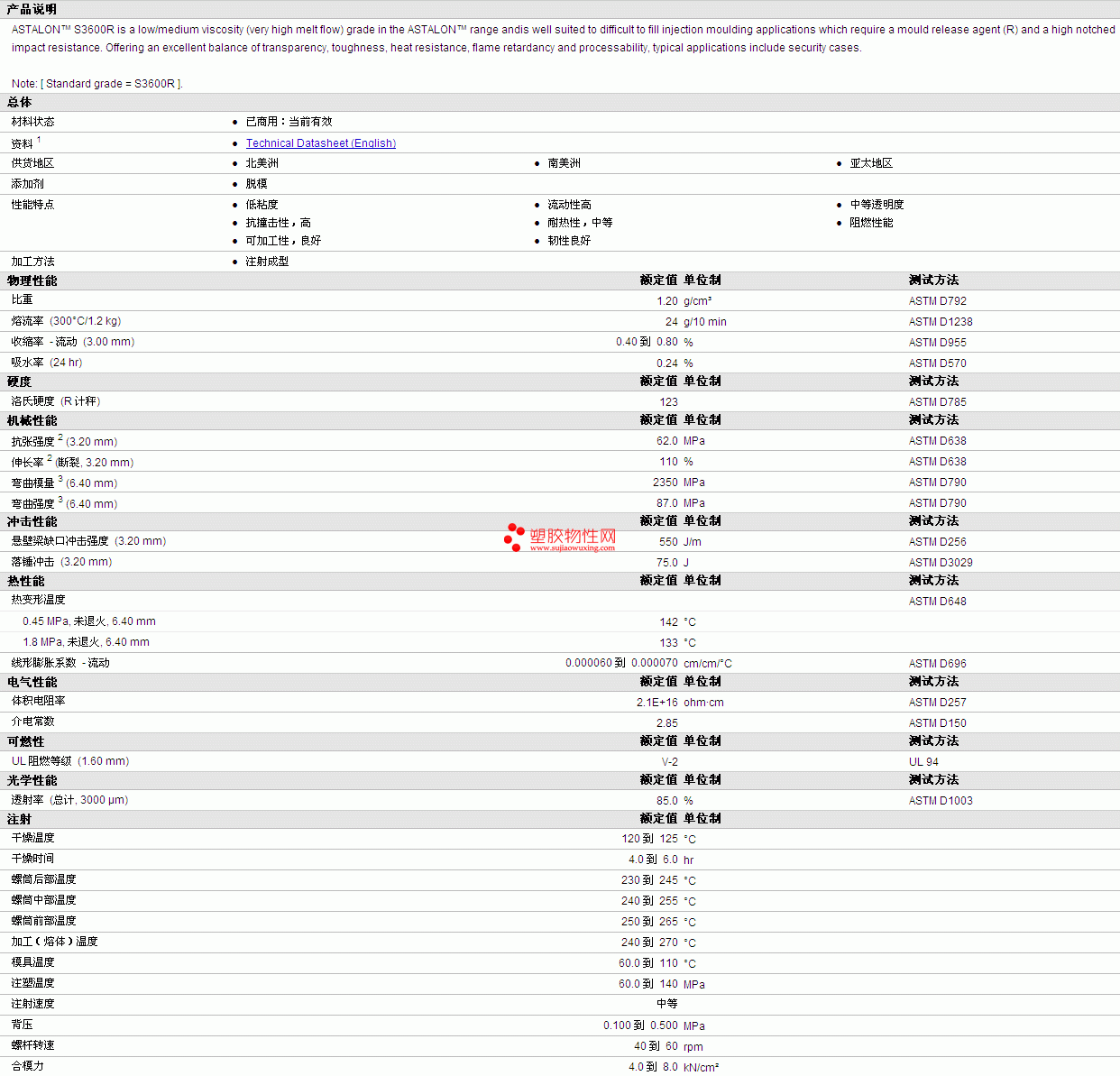
Task: Click the 'ASTM D150' test method
Action: (938, 723)
